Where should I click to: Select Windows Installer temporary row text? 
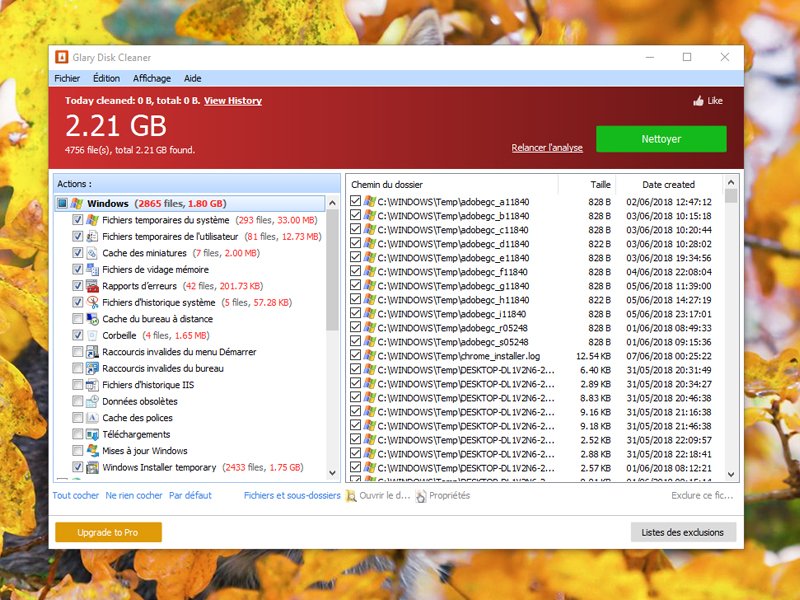click(x=159, y=467)
